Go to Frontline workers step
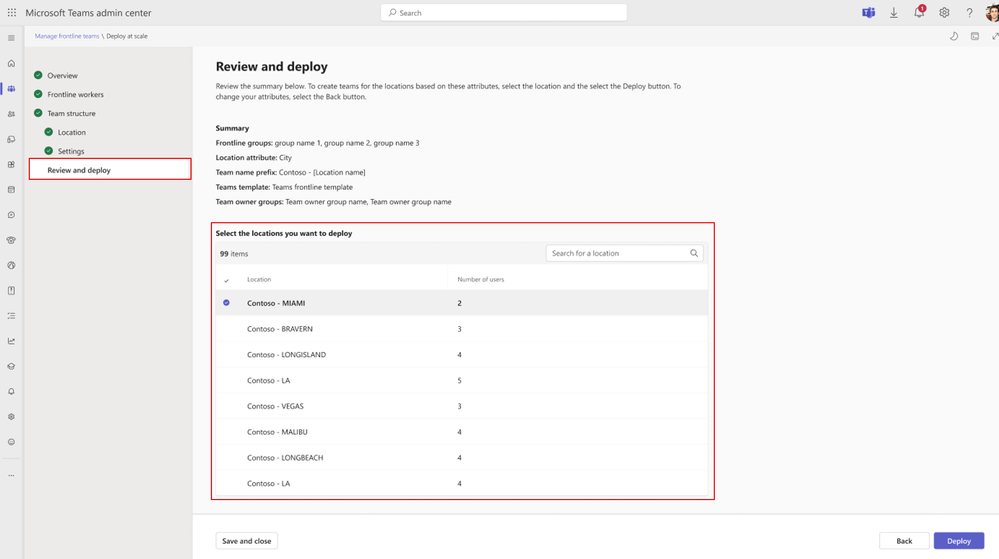The height and width of the screenshot is (559, 999). [x=75, y=94]
